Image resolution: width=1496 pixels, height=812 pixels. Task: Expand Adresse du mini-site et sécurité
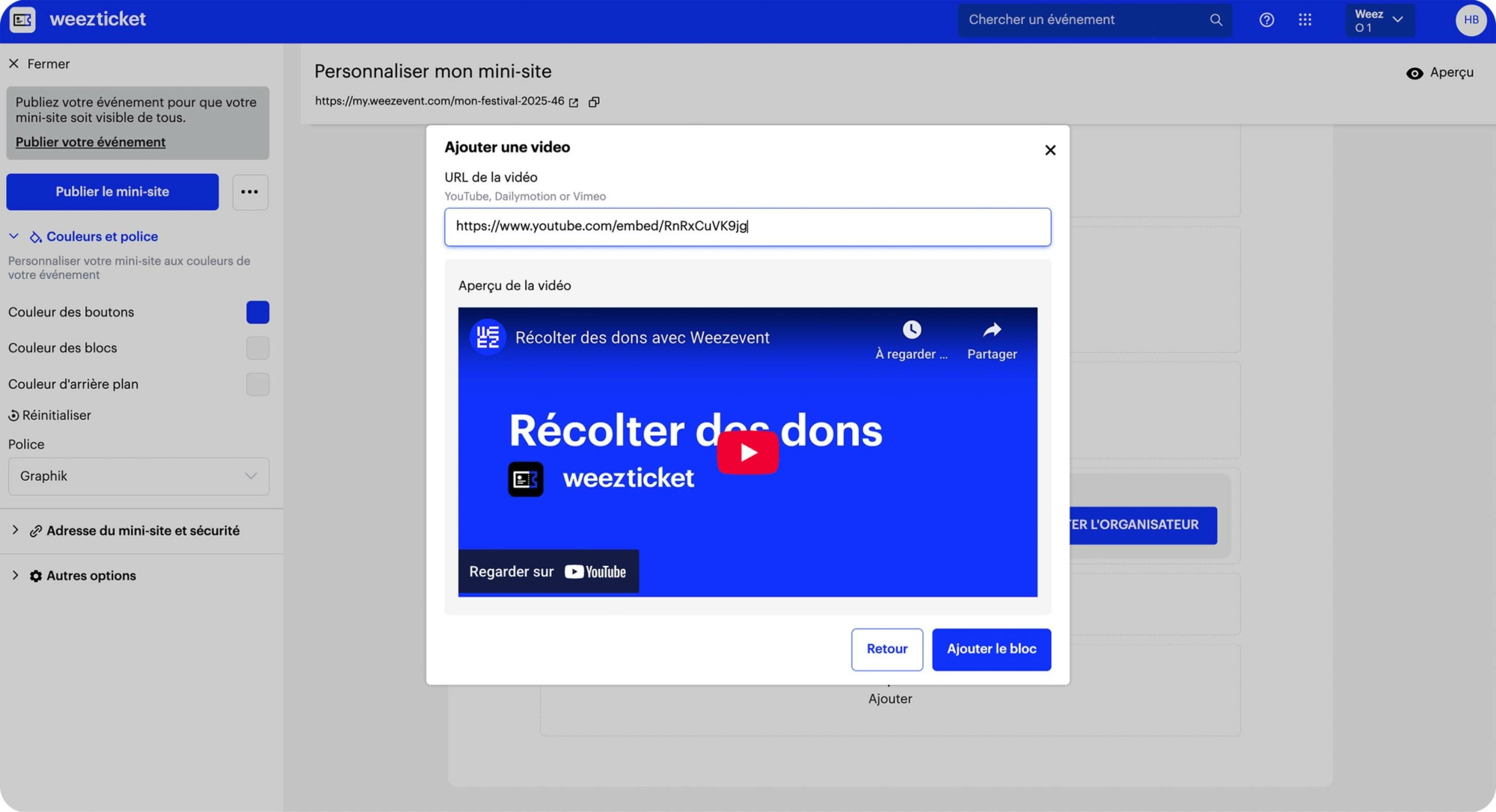tap(15, 530)
